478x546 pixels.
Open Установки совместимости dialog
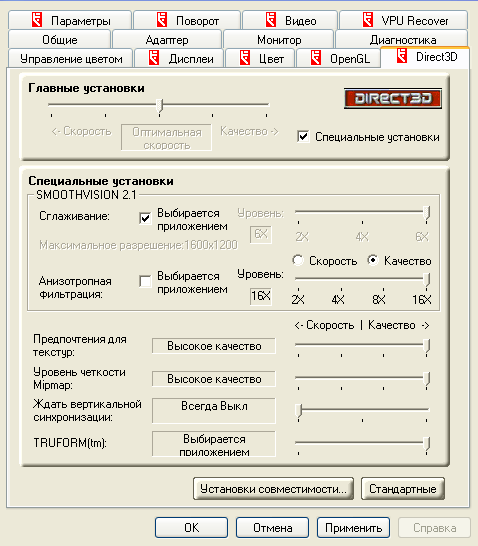(273, 489)
